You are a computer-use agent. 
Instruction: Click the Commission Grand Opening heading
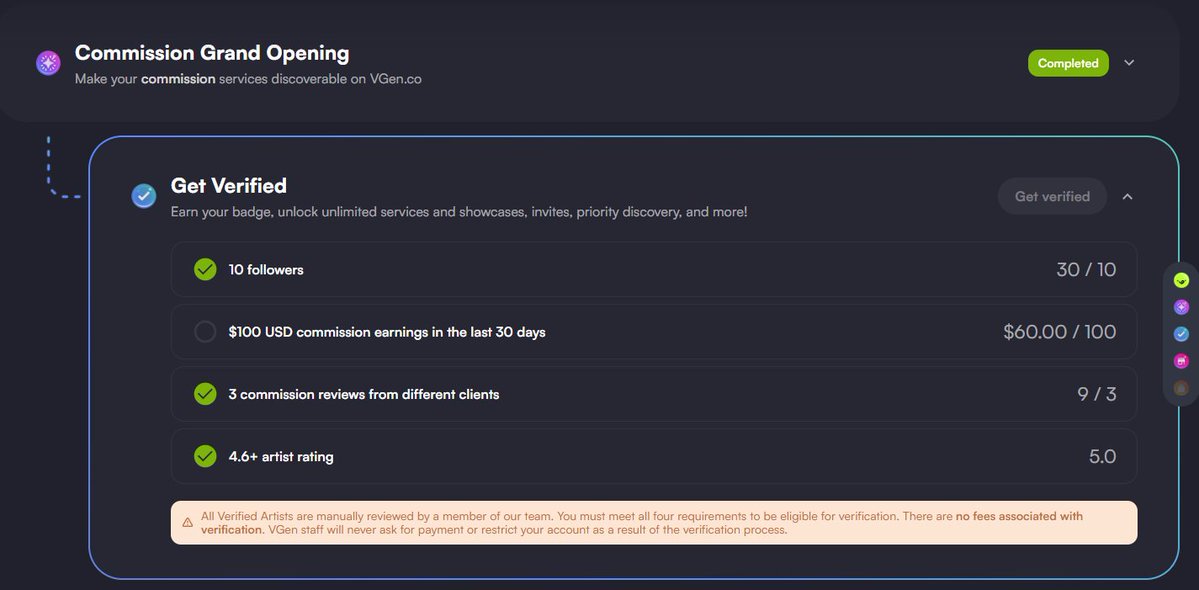click(212, 53)
